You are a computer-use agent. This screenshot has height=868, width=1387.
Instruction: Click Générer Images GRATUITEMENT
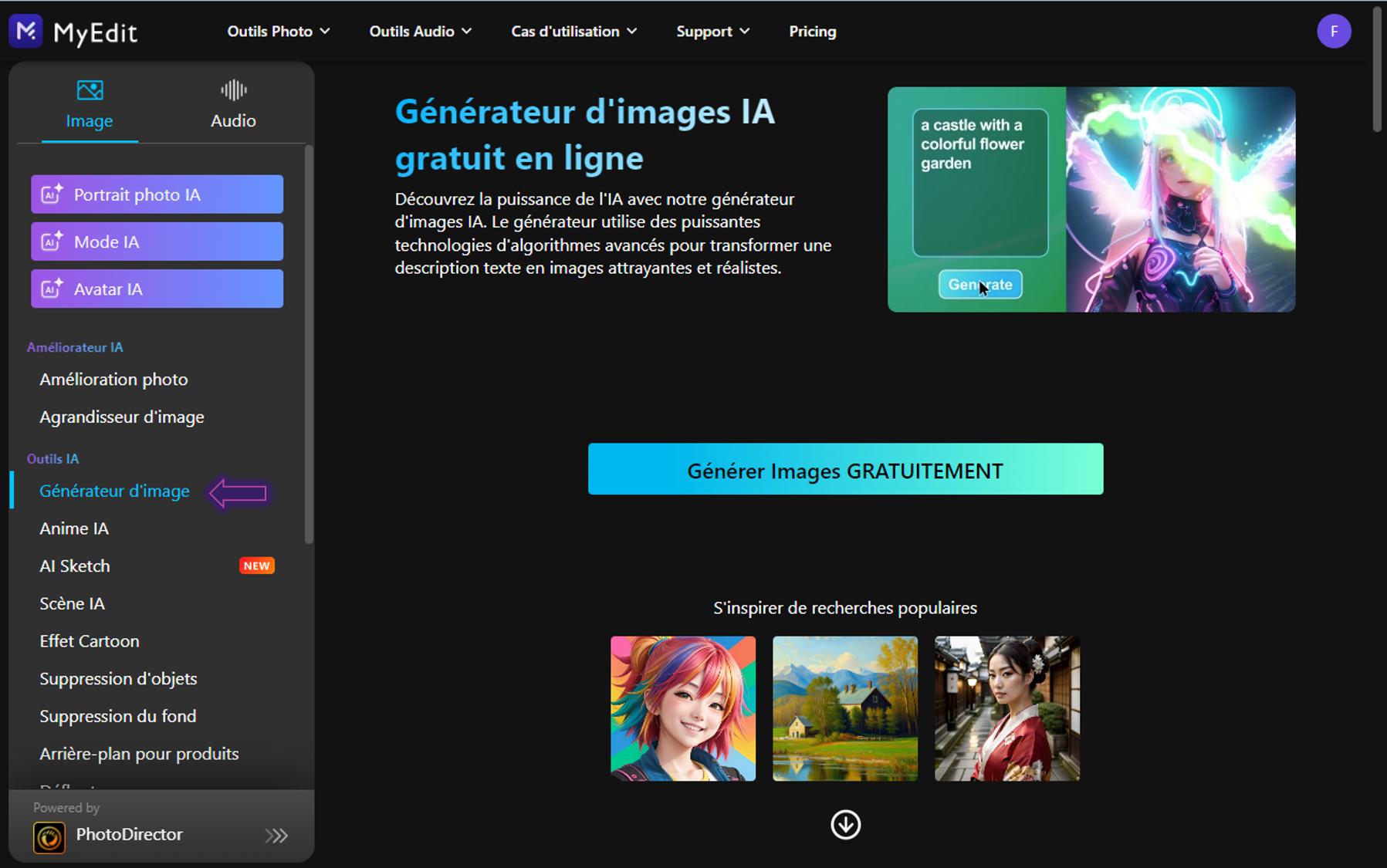[x=845, y=469]
